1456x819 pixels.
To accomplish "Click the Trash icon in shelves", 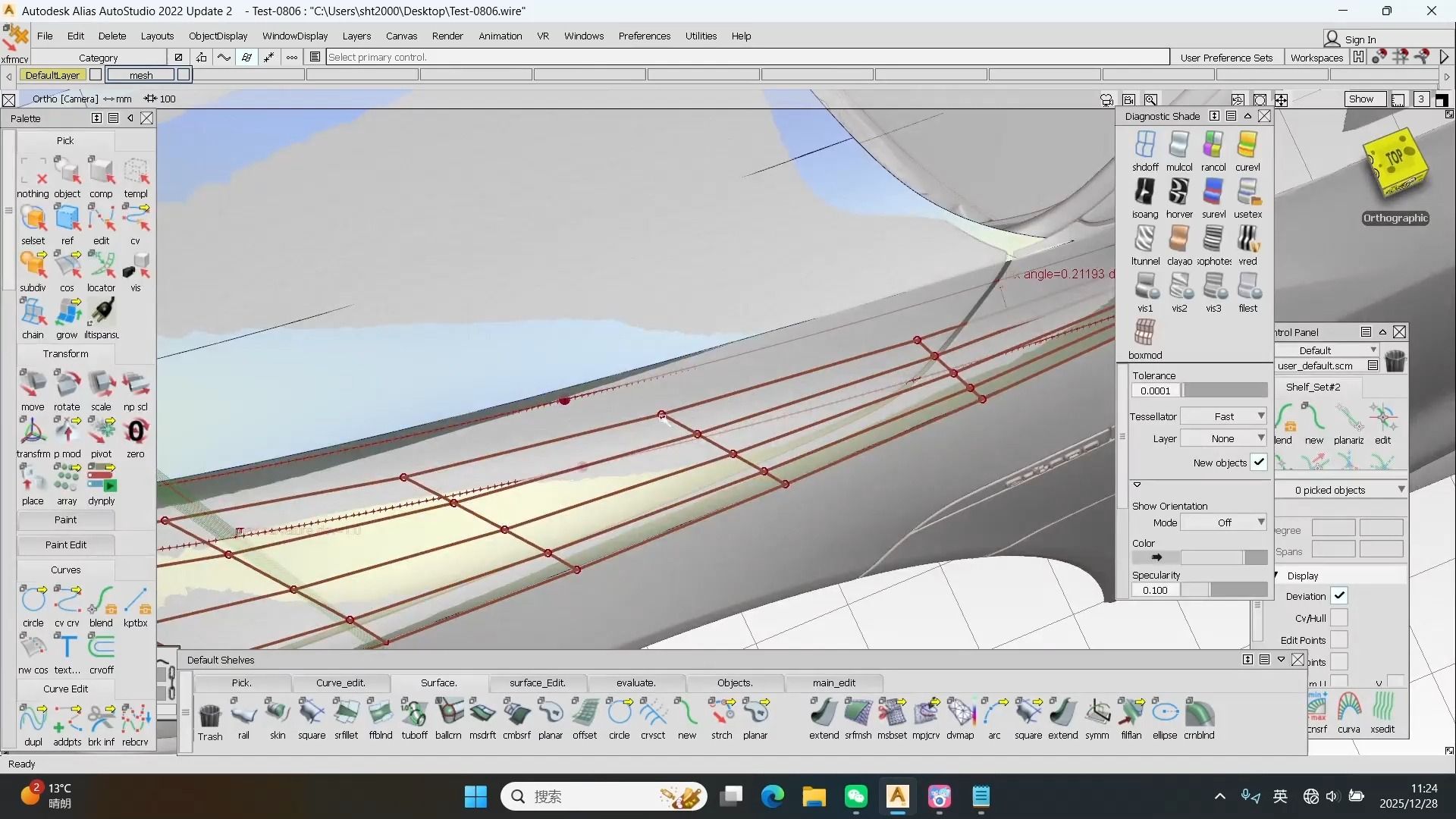I will (210, 714).
